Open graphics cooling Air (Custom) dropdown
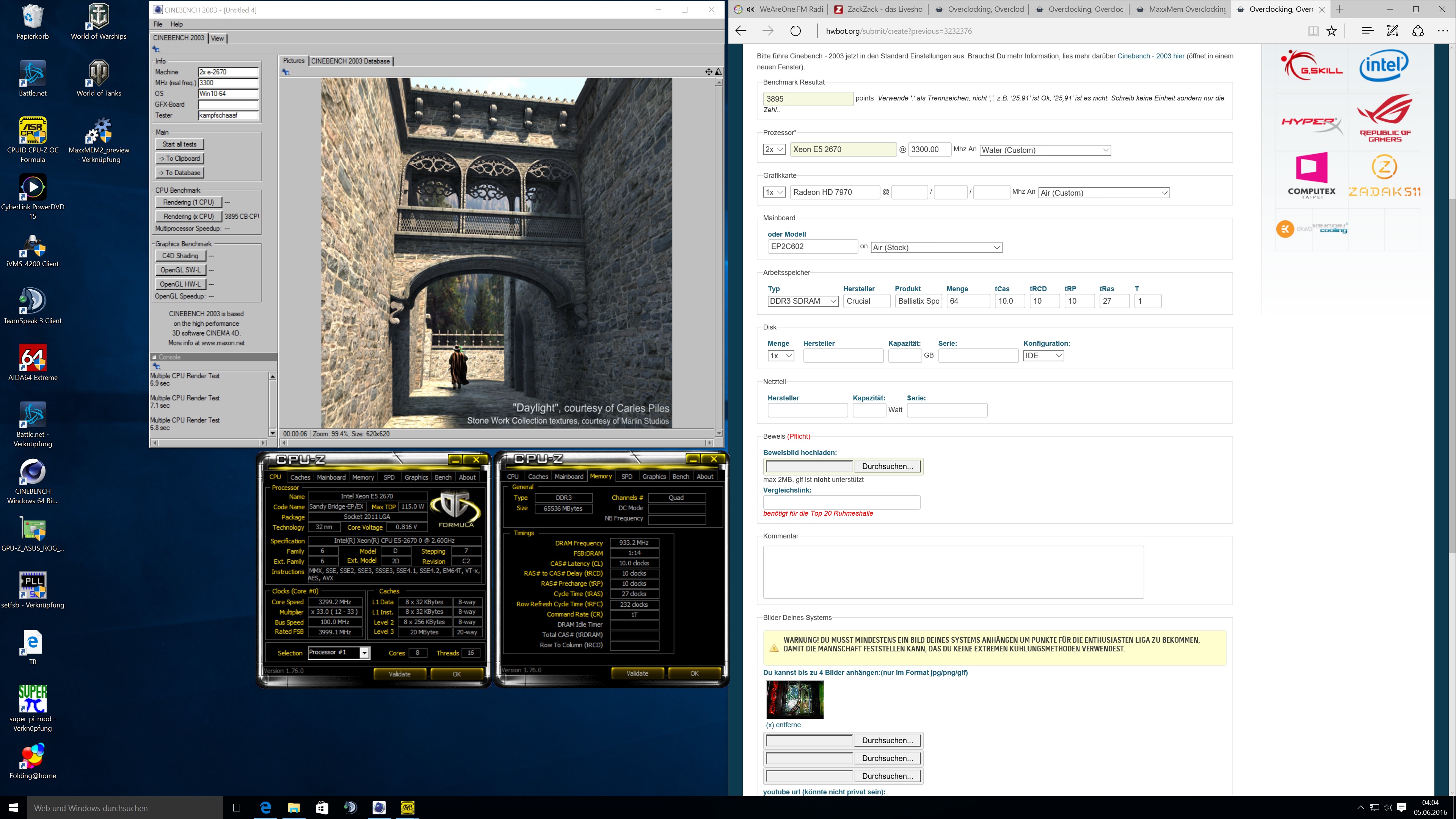 pos(1104,193)
